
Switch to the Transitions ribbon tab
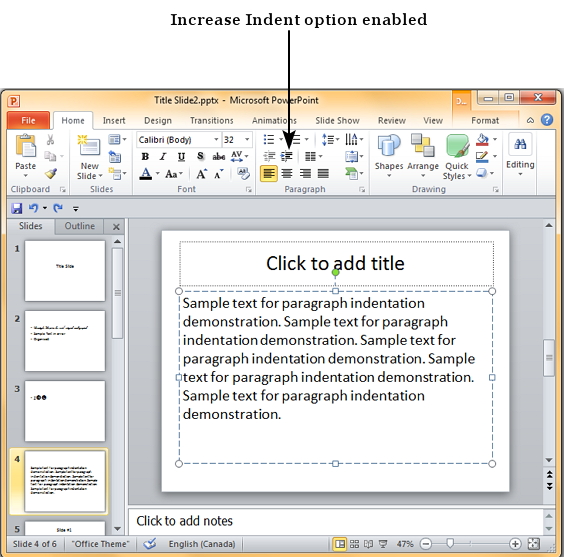coord(212,120)
